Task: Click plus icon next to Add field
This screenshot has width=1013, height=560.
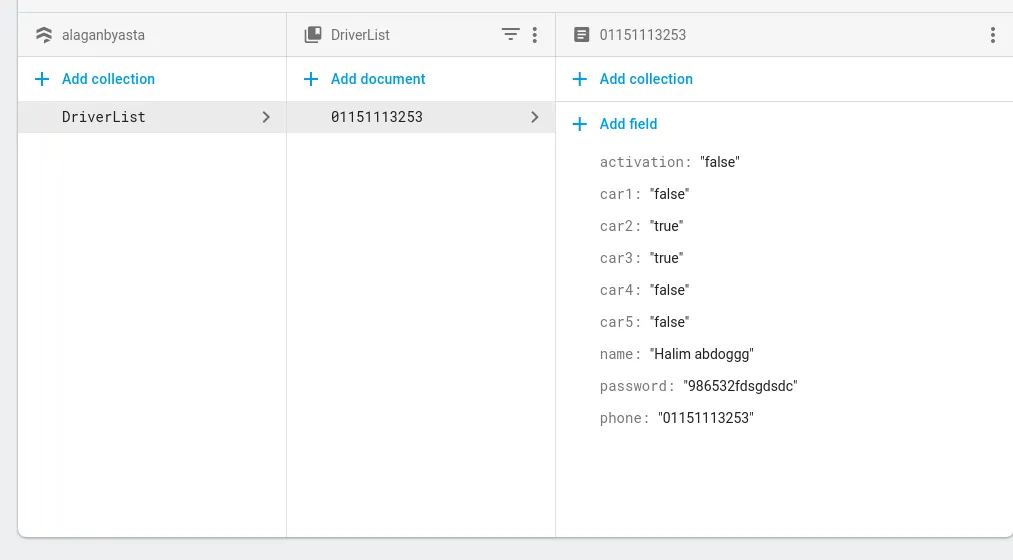Action: pos(580,124)
